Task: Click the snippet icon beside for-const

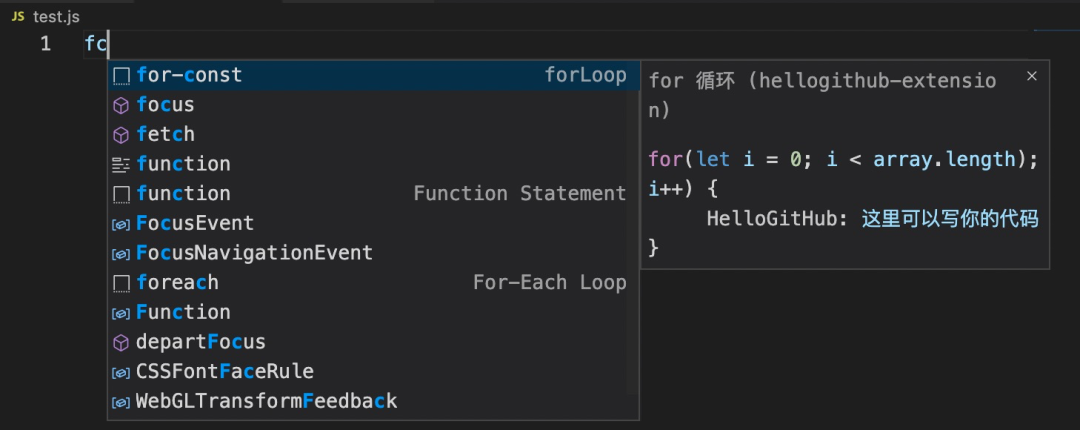Action: point(121,76)
